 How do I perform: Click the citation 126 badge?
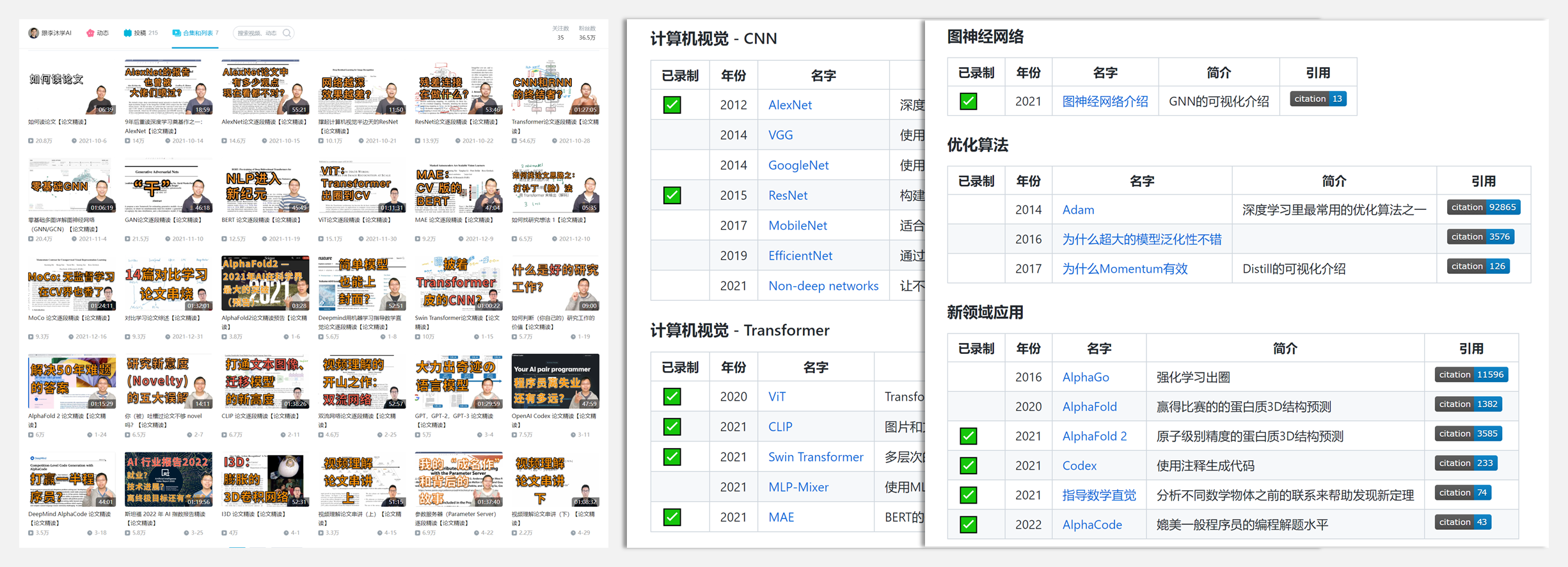[x=1478, y=266]
